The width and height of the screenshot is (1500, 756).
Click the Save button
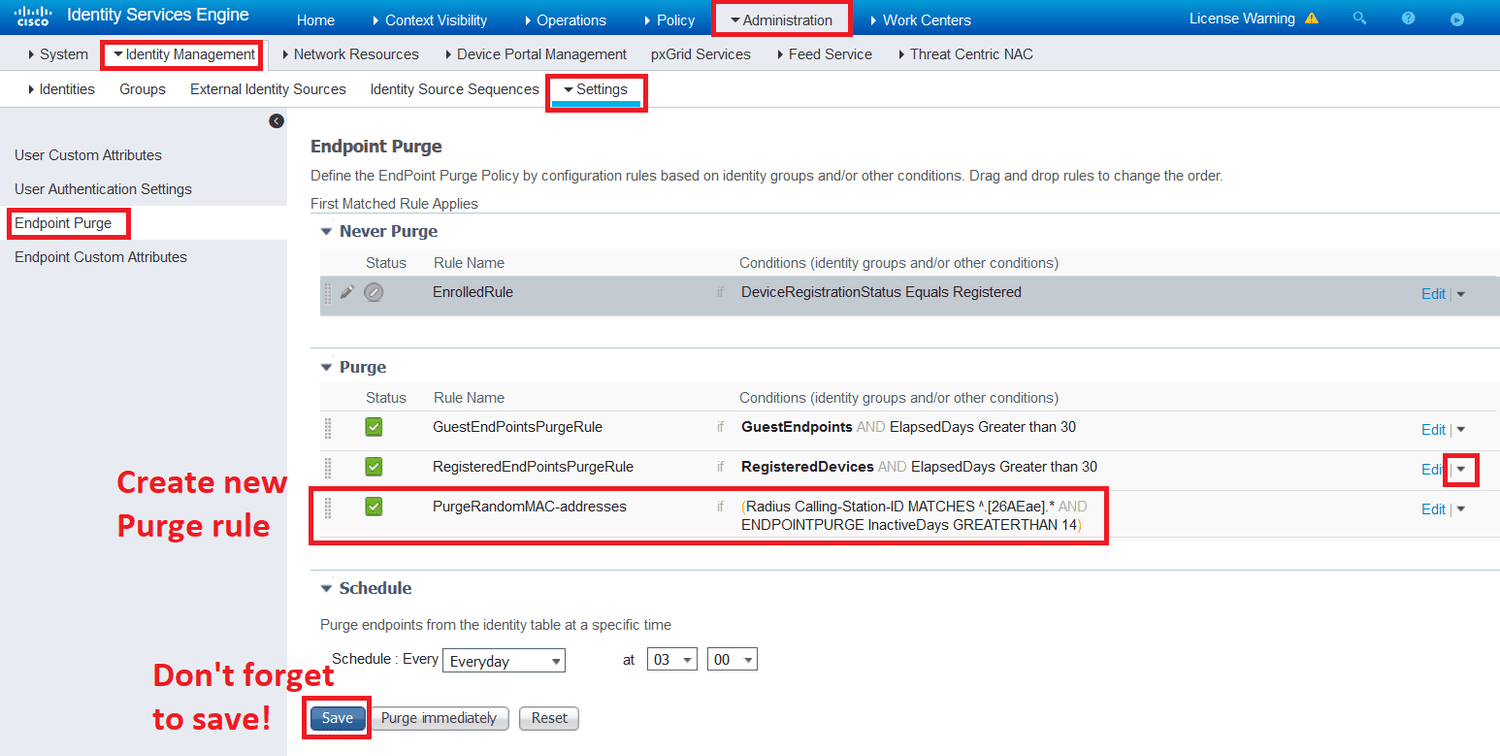pos(336,718)
